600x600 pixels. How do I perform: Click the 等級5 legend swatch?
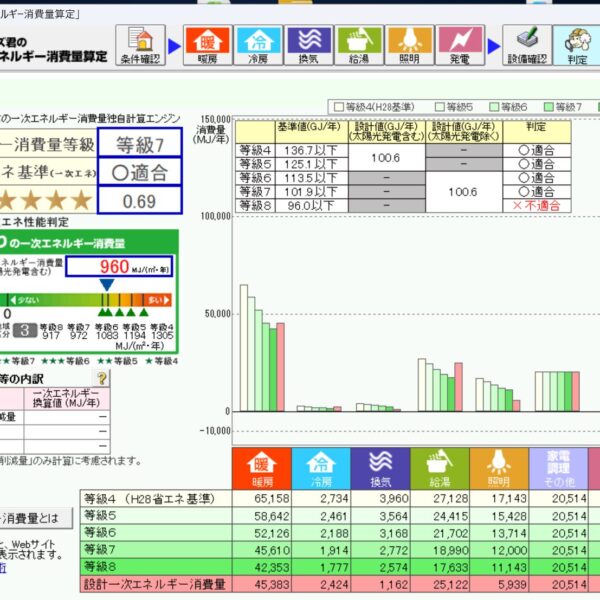[x=440, y=107]
